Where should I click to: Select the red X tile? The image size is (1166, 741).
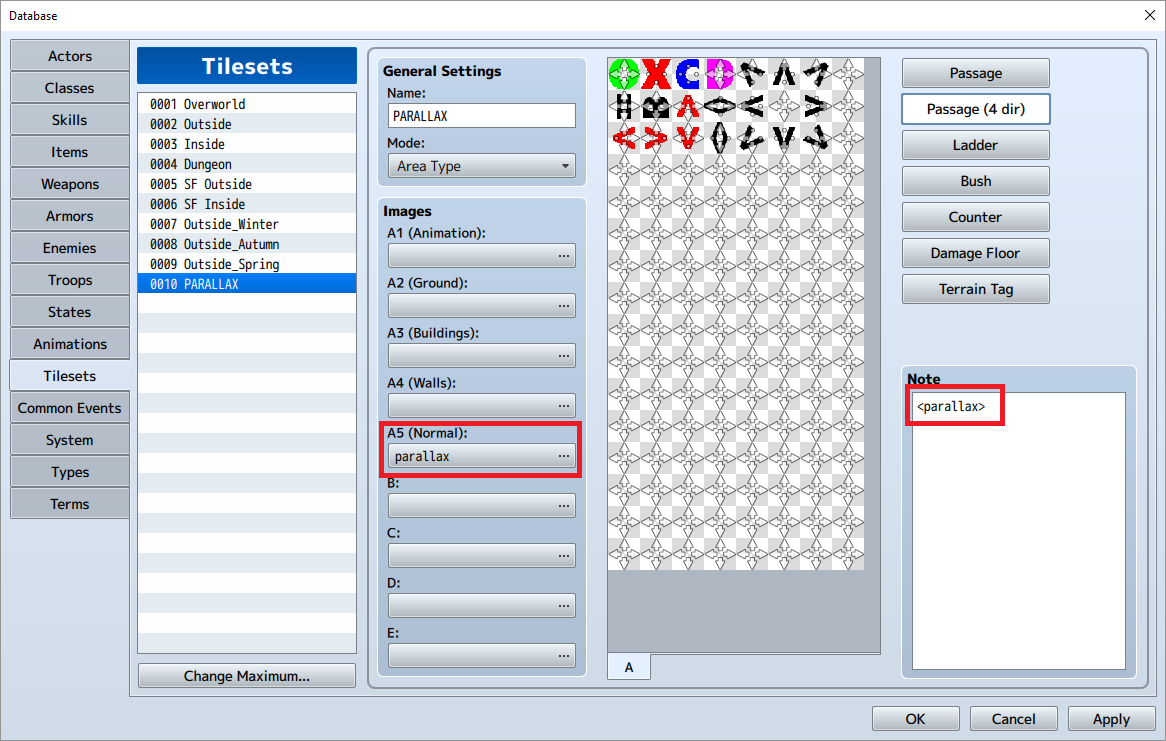point(656,74)
